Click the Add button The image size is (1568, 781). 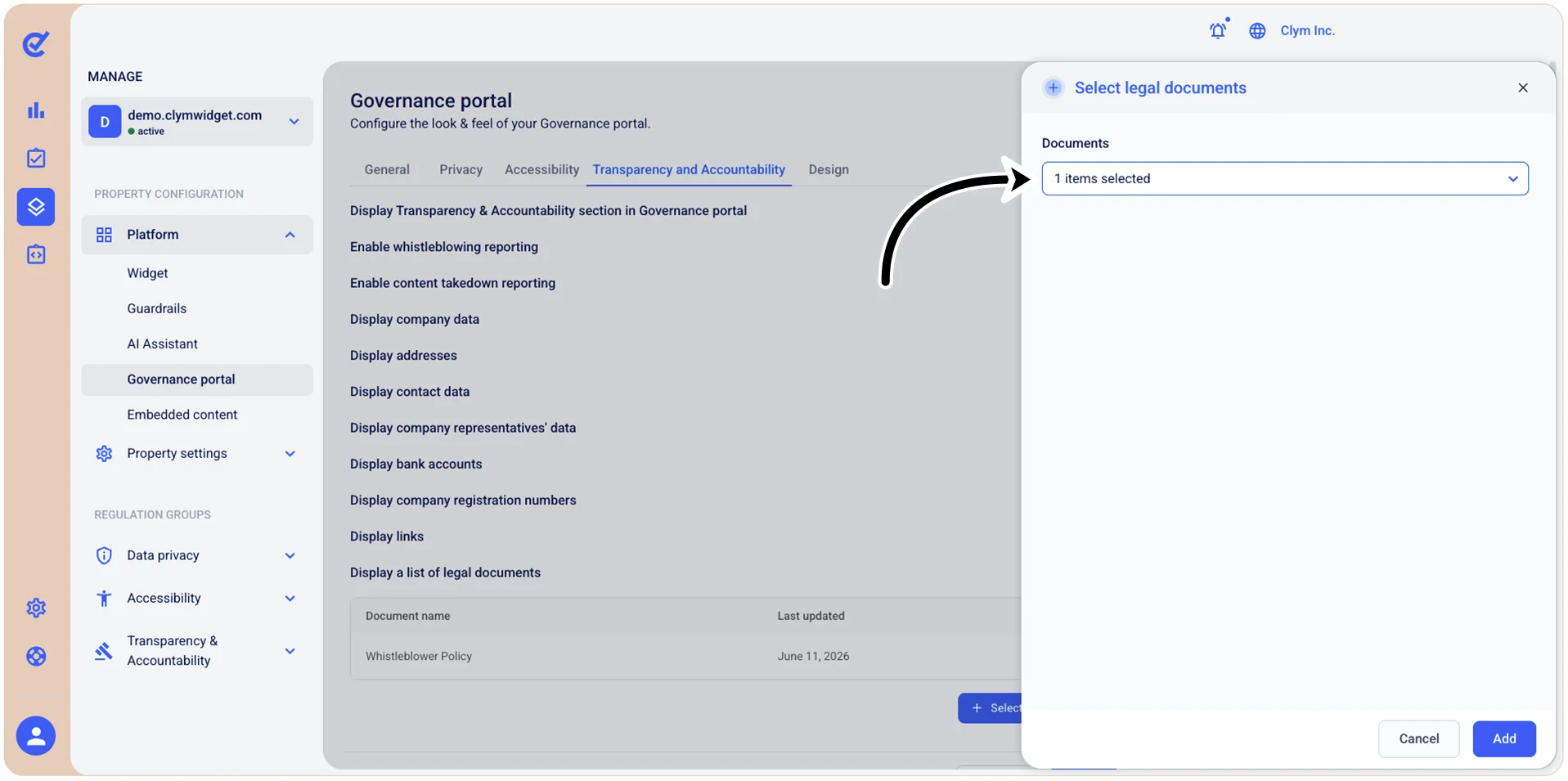(1504, 738)
